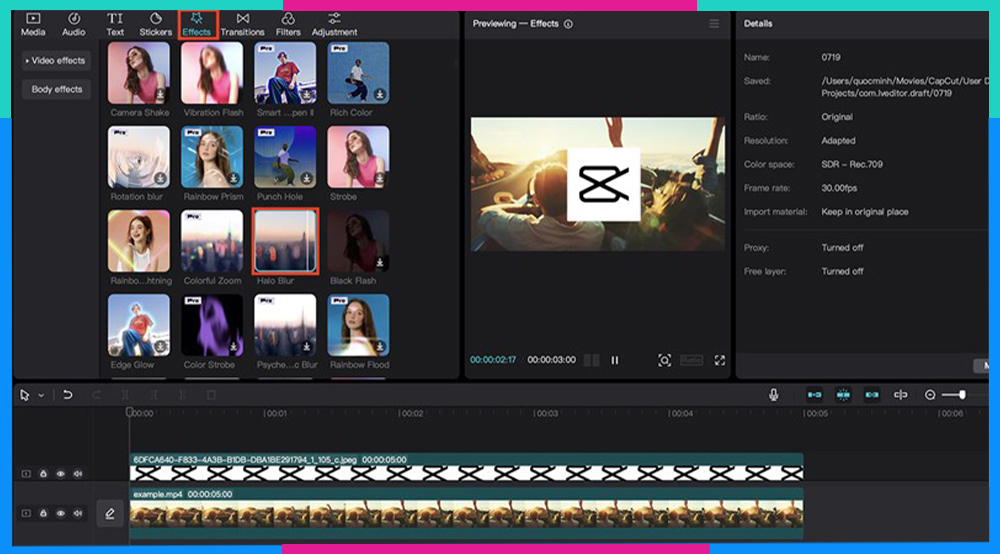The width and height of the screenshot is (1000, 554).
Task: Choose the selection cursor tool
Action: 24,395
